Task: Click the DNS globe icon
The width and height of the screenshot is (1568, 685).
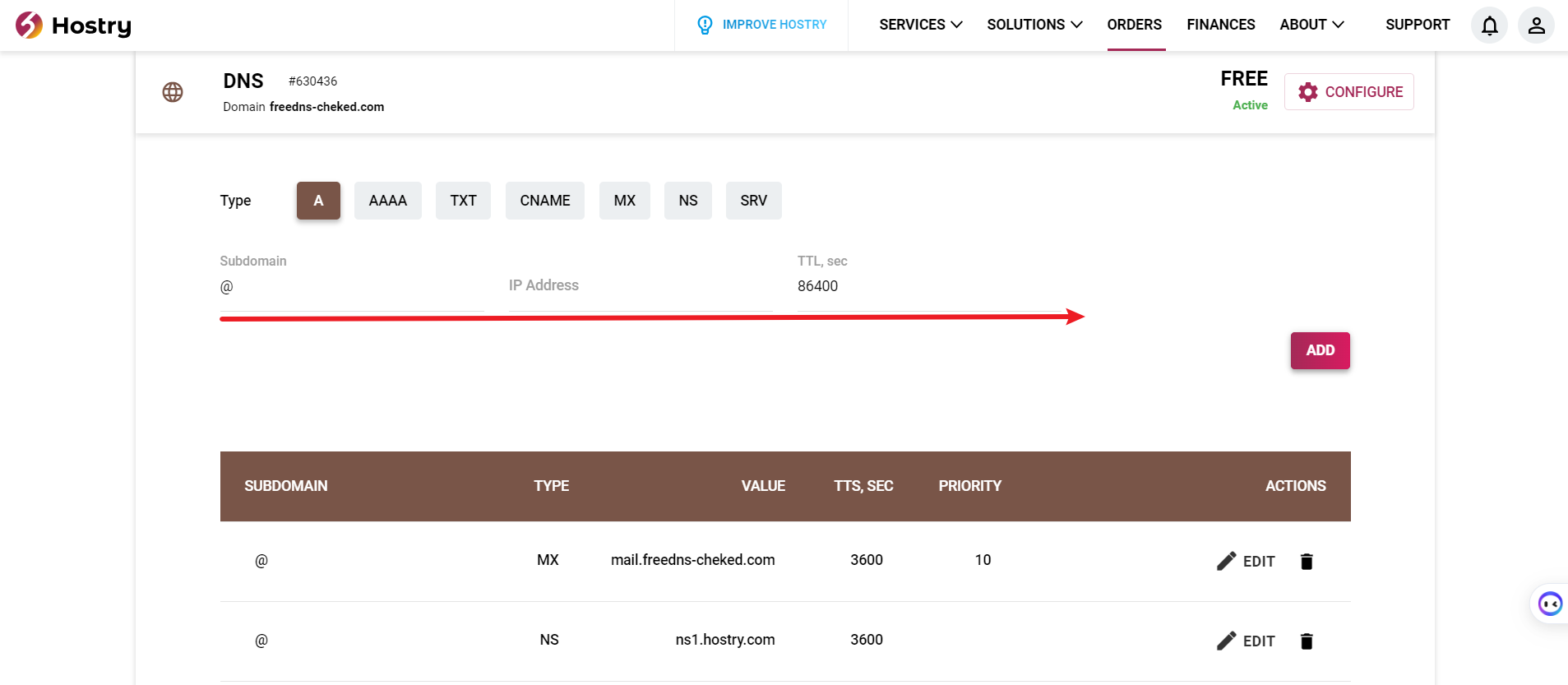Action: point(173,92)
